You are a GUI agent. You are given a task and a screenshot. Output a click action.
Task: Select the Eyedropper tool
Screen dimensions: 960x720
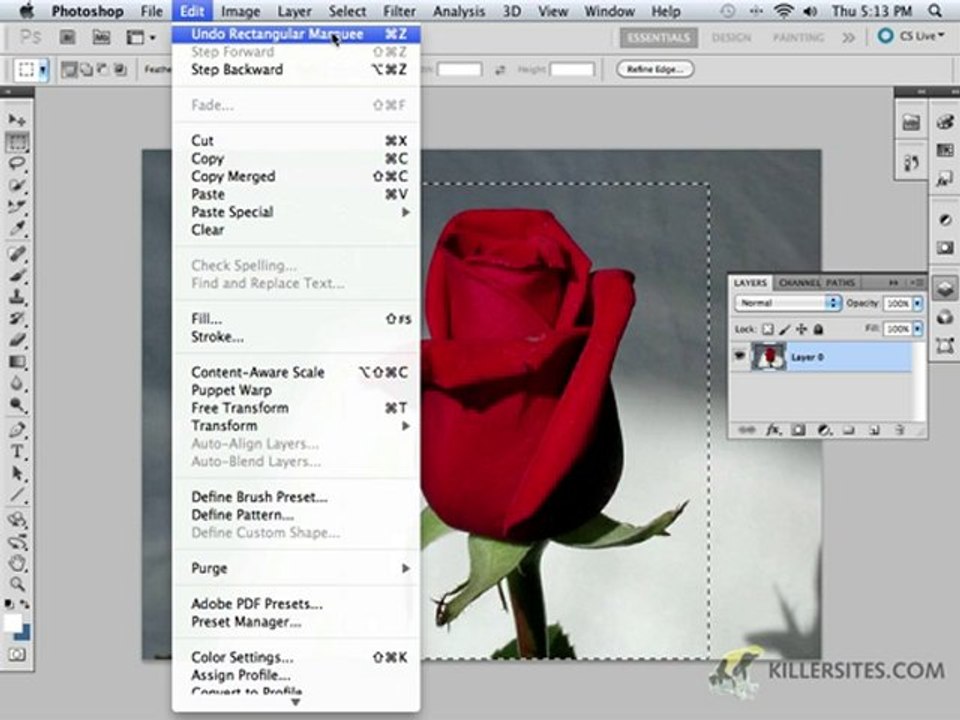pos(17,229)
